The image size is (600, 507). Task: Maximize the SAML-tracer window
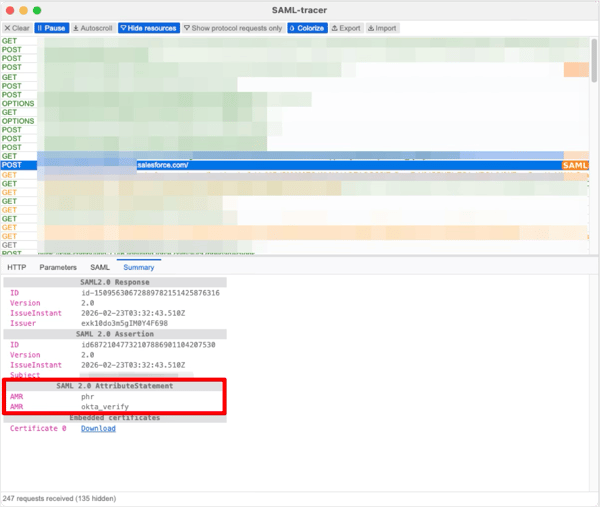click(x=37, y=10)
